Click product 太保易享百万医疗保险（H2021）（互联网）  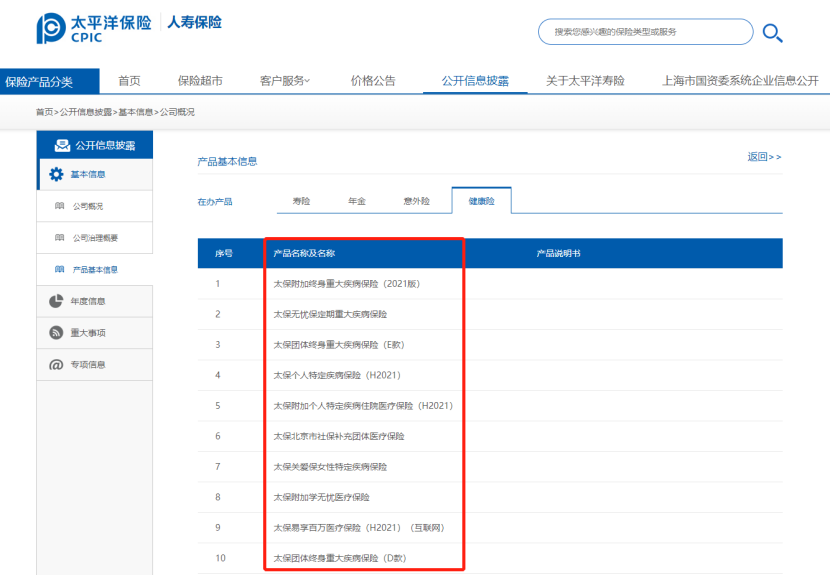tap(359, 528)
